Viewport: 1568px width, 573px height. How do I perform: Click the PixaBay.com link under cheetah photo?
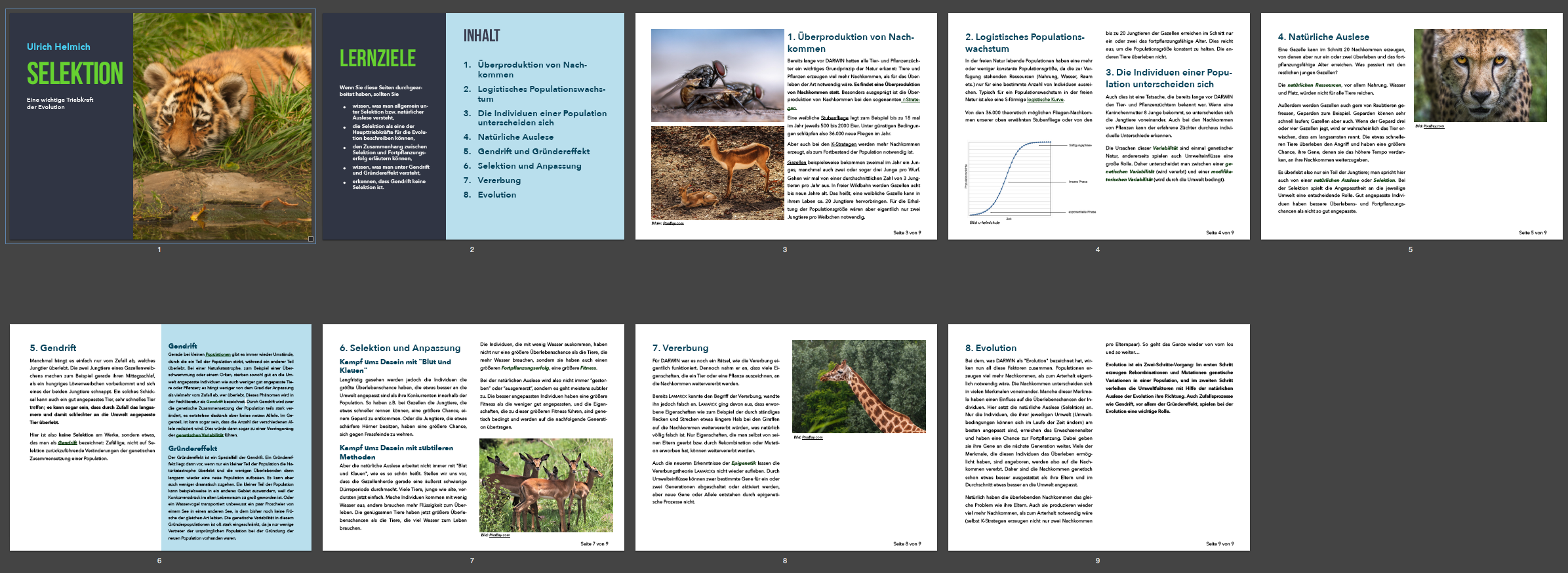[1434, 126]
